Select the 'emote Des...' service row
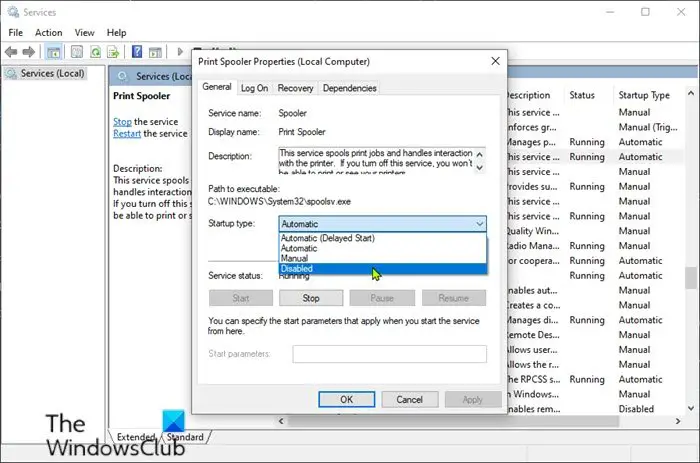Image resolution: width=700 pixels, height=463 pixels. 595,335
